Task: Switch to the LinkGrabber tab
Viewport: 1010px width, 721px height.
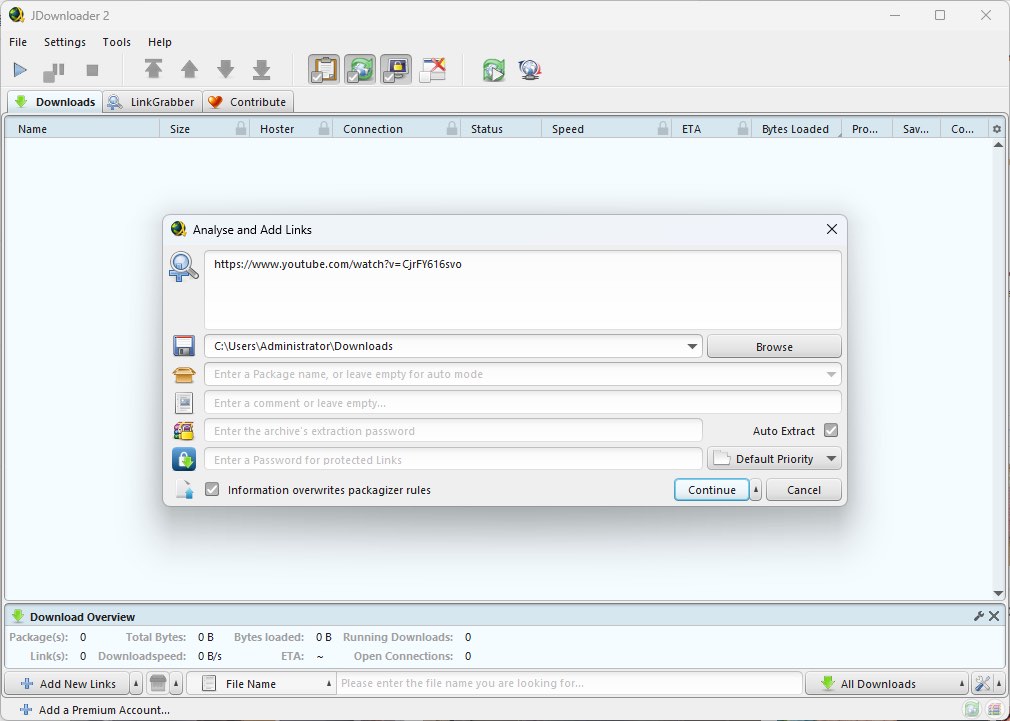Action: [152, 102]
